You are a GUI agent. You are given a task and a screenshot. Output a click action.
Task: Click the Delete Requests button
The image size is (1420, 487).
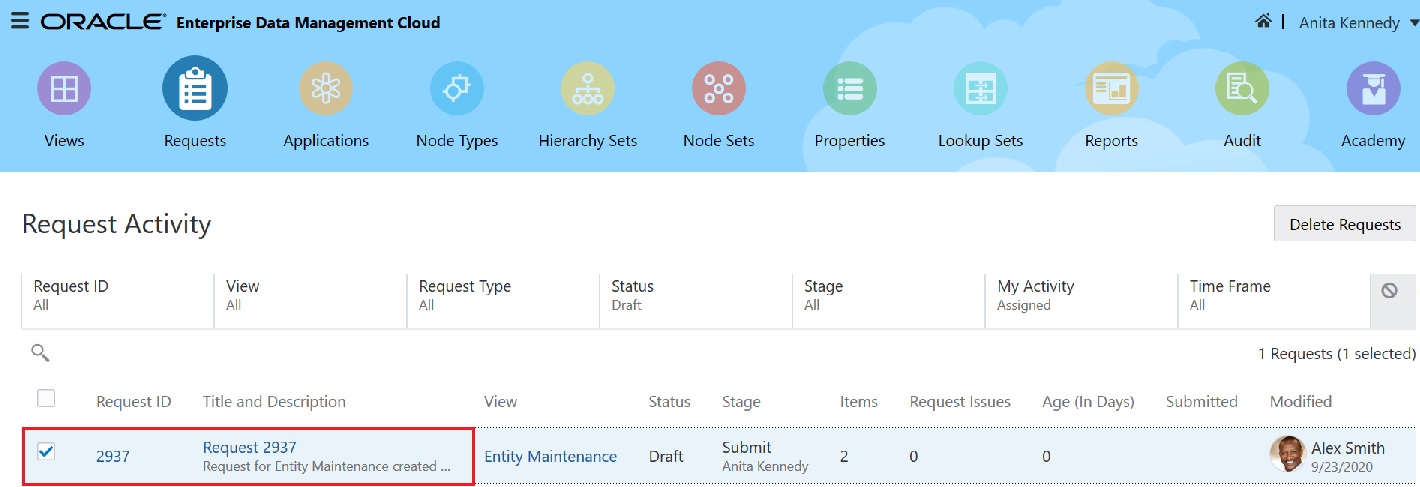point(1345,224)
